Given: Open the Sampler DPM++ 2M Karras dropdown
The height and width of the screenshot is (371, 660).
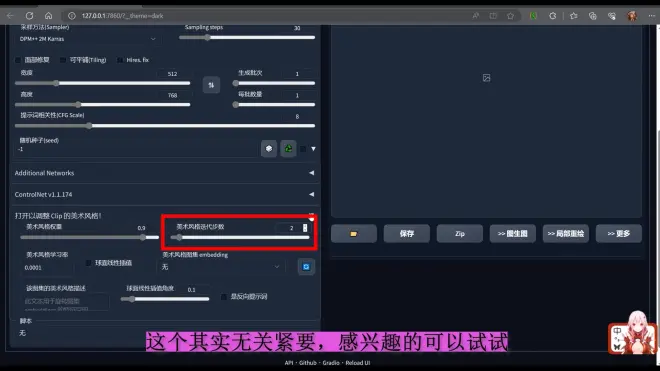Looking at the screenshot, I should (88, 39).
